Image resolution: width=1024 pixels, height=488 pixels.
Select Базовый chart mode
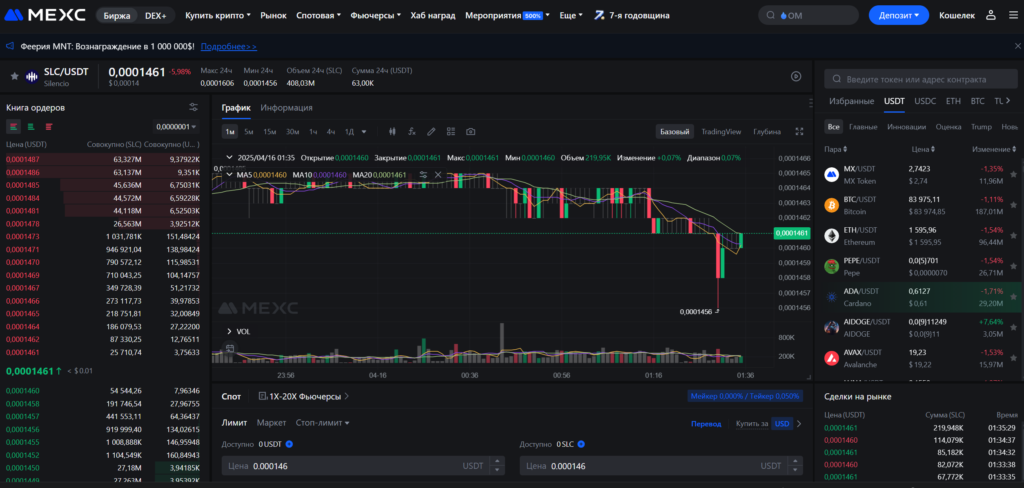point(675,131)
